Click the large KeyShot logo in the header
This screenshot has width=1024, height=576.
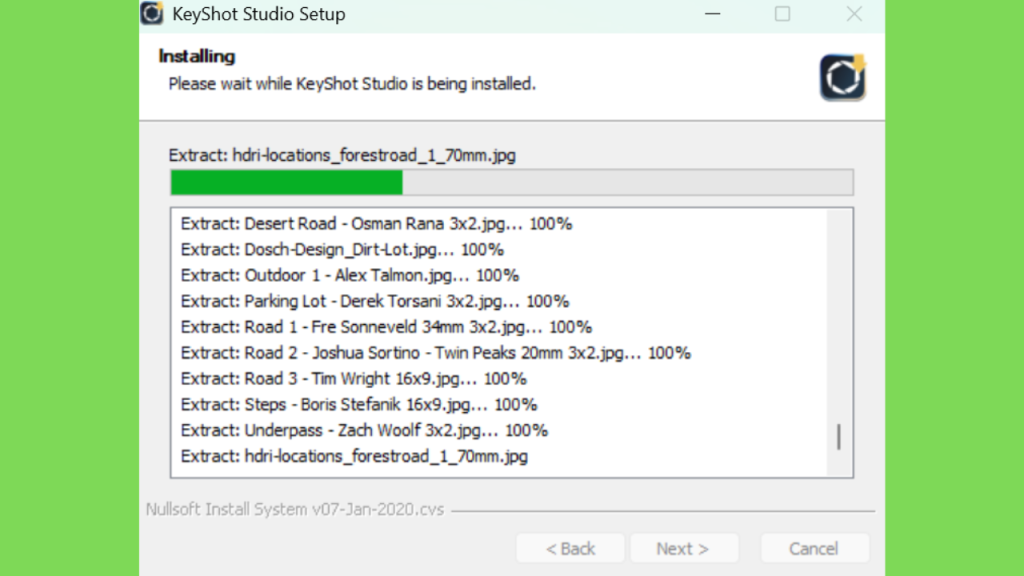coord(842,78)
